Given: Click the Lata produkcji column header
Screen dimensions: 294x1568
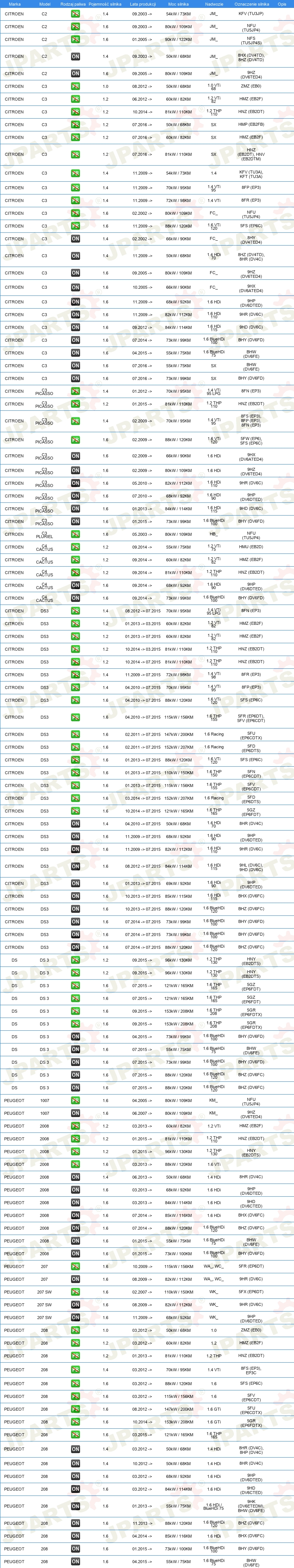Looking at the screenshot, I should click(x=143, y=4).
